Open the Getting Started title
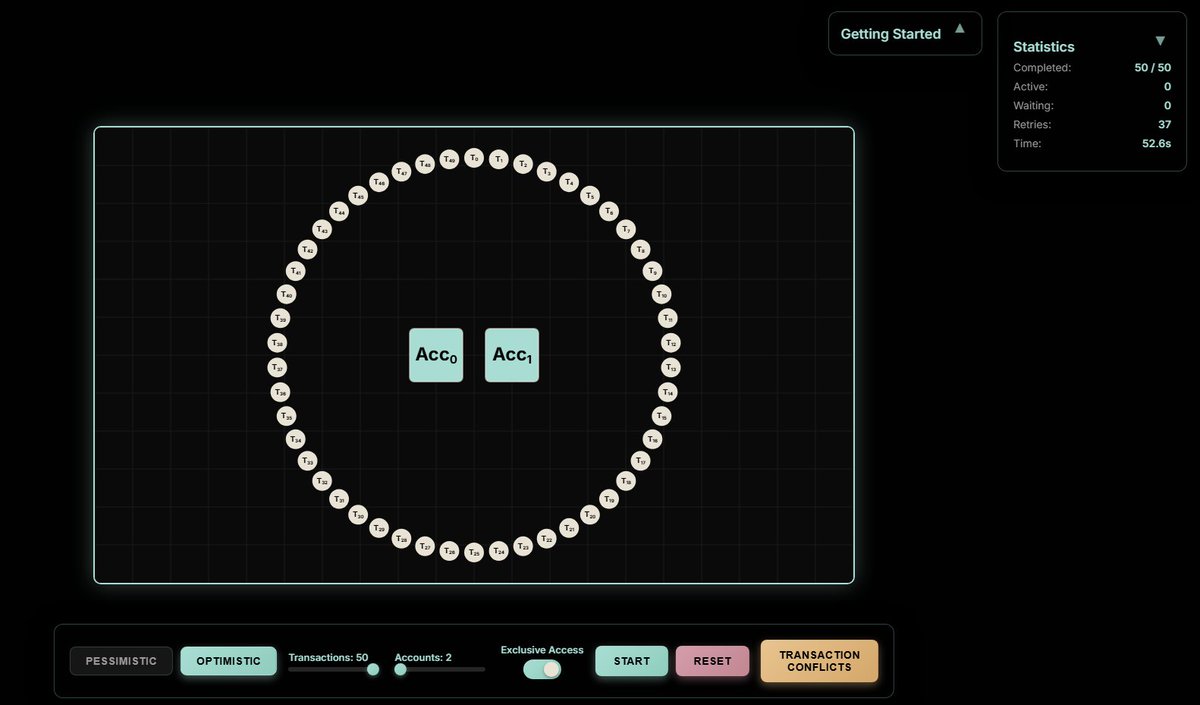 [890, 34]
